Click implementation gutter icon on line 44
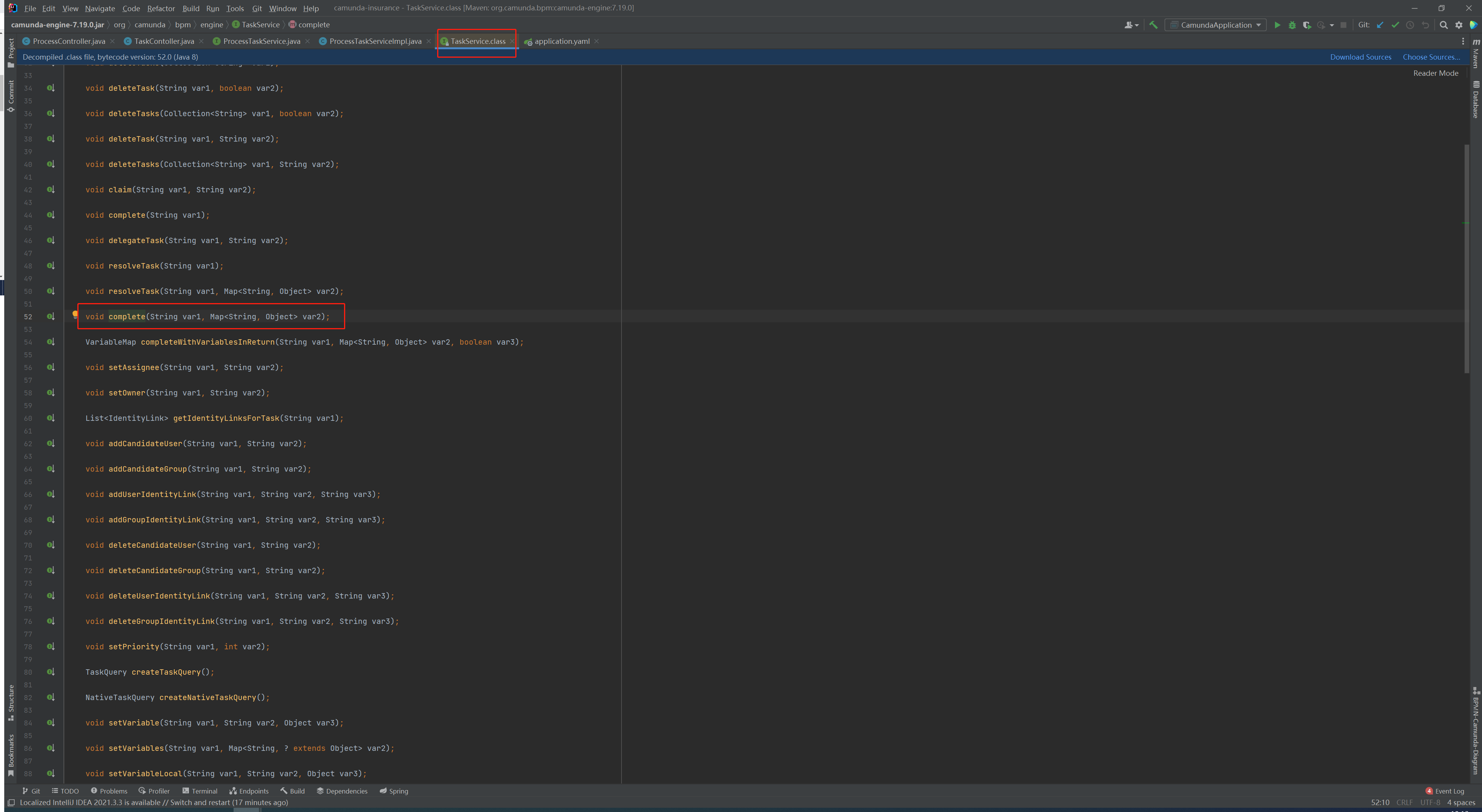The height and width of the screenshot is (812, 1482). tap(51, 215)
